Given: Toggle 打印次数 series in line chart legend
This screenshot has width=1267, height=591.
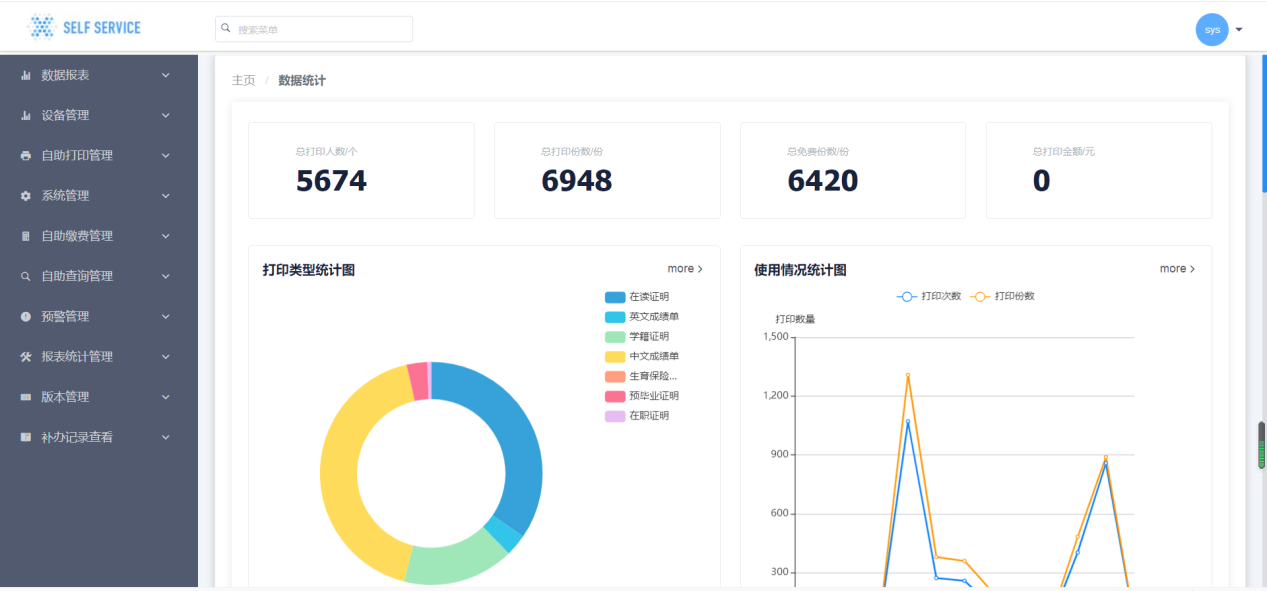Looking at the screenshot, I should (x=929, y=297).
